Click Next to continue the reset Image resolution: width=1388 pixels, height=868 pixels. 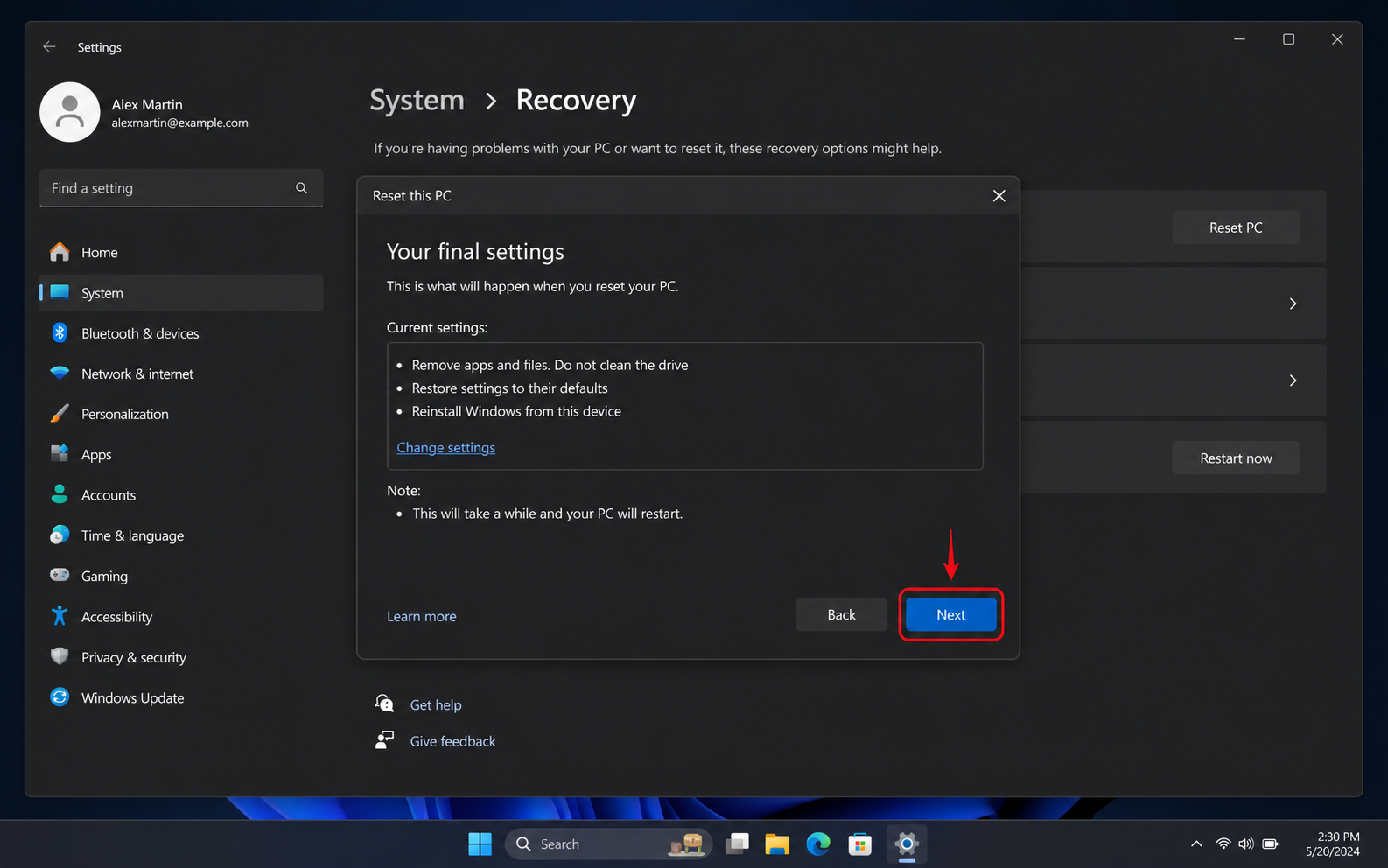(x=951, y=615)
